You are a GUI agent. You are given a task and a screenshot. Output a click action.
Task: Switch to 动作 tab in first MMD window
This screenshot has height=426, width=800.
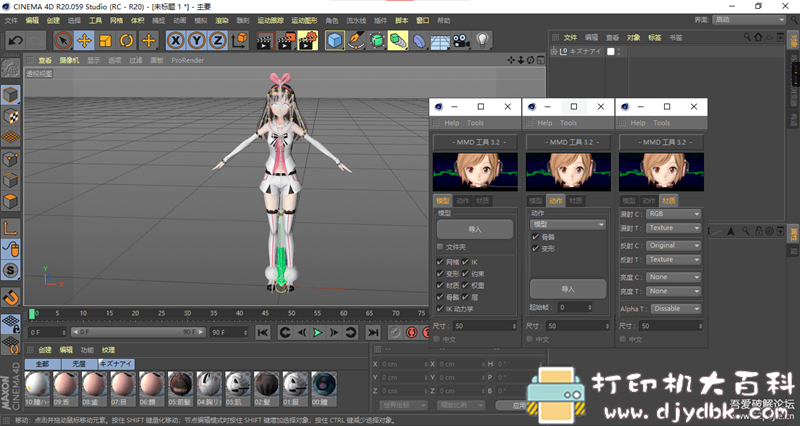[x=463, y=201]
